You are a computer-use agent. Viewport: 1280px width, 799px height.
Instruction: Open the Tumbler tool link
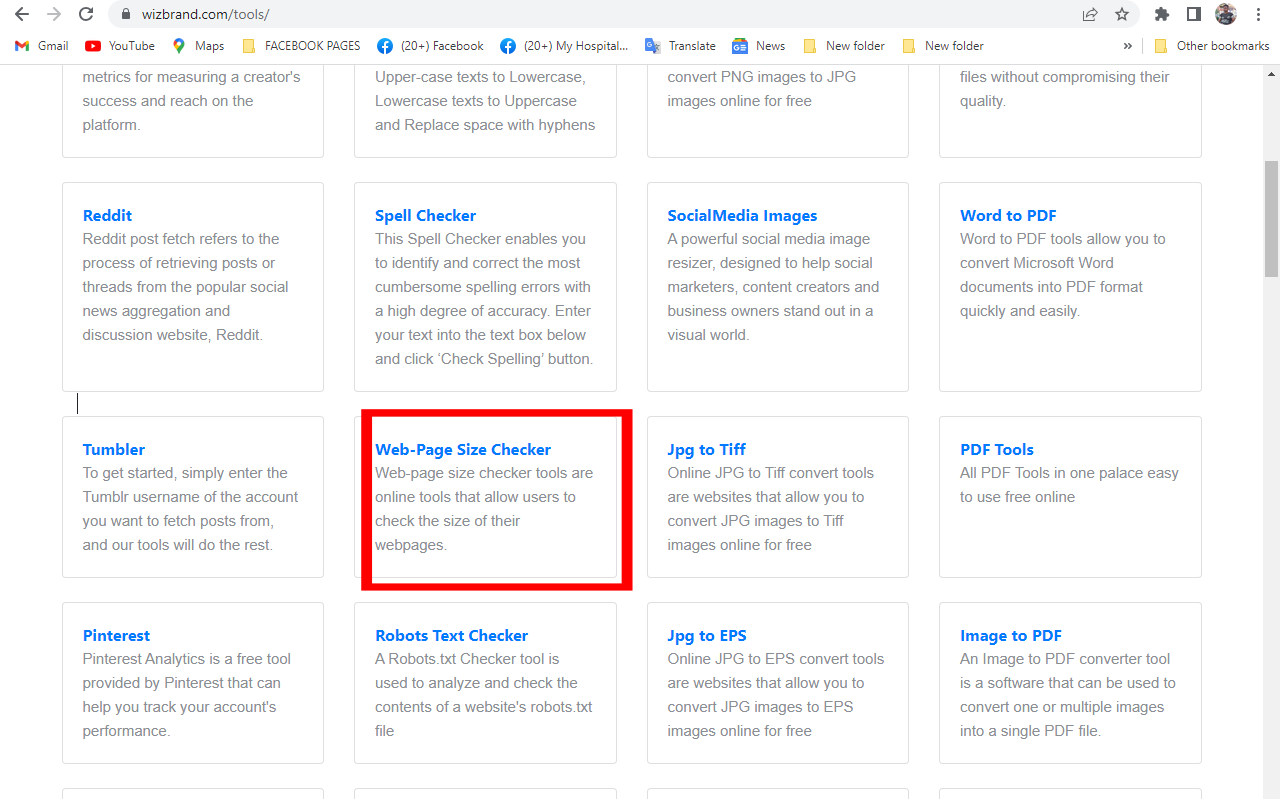(x=114, y=449)
